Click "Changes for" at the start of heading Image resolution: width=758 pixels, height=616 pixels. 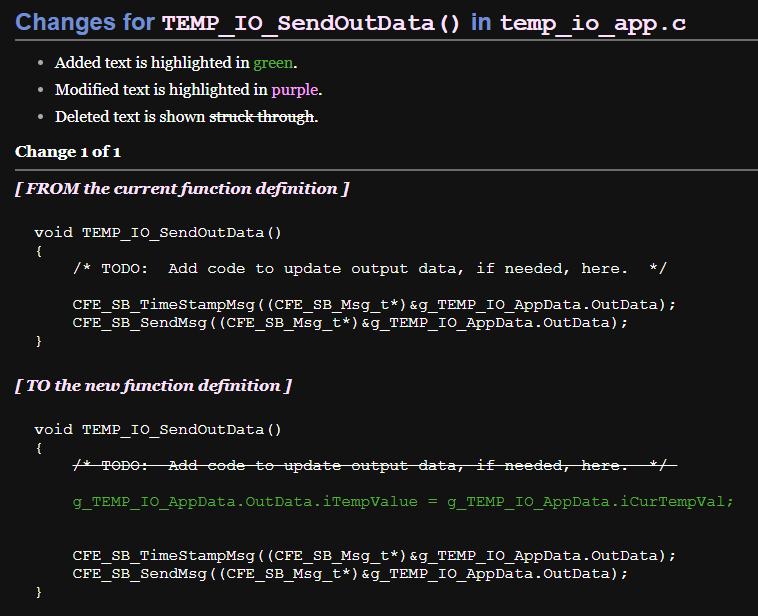click(85, 22)
